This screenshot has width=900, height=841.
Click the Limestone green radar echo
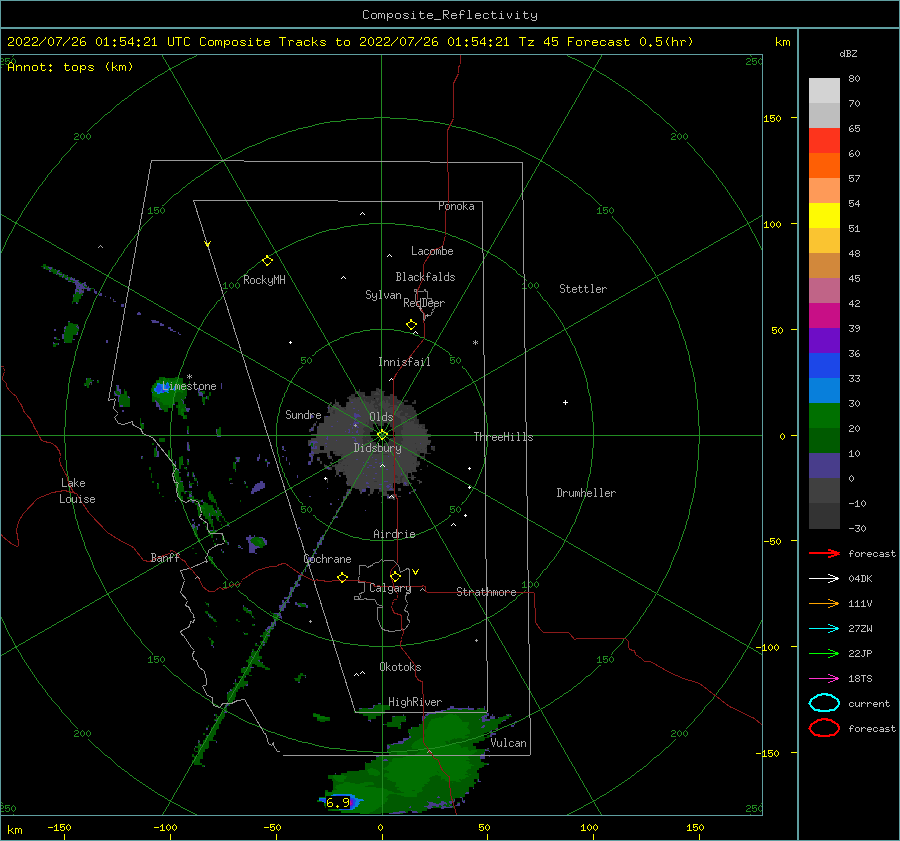click(x=168, y=394)
